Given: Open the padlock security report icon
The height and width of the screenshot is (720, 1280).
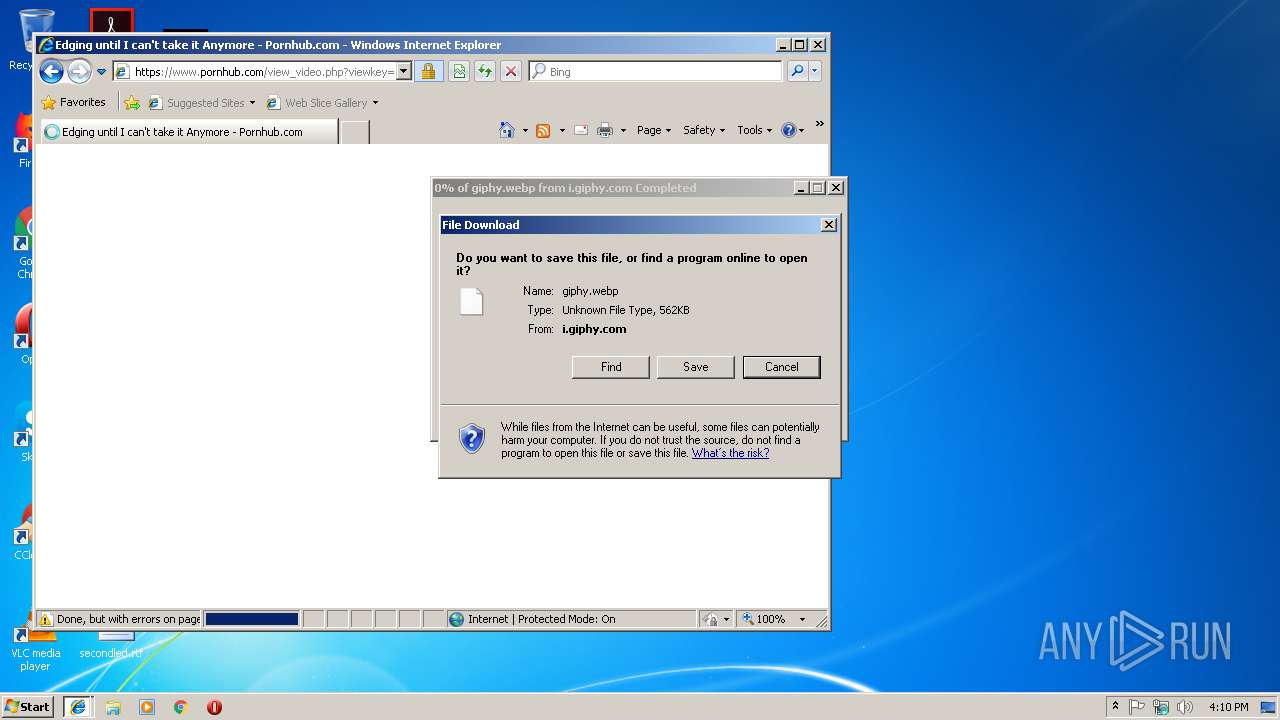Looking at the screenshot, I should [x=428, y=71].
